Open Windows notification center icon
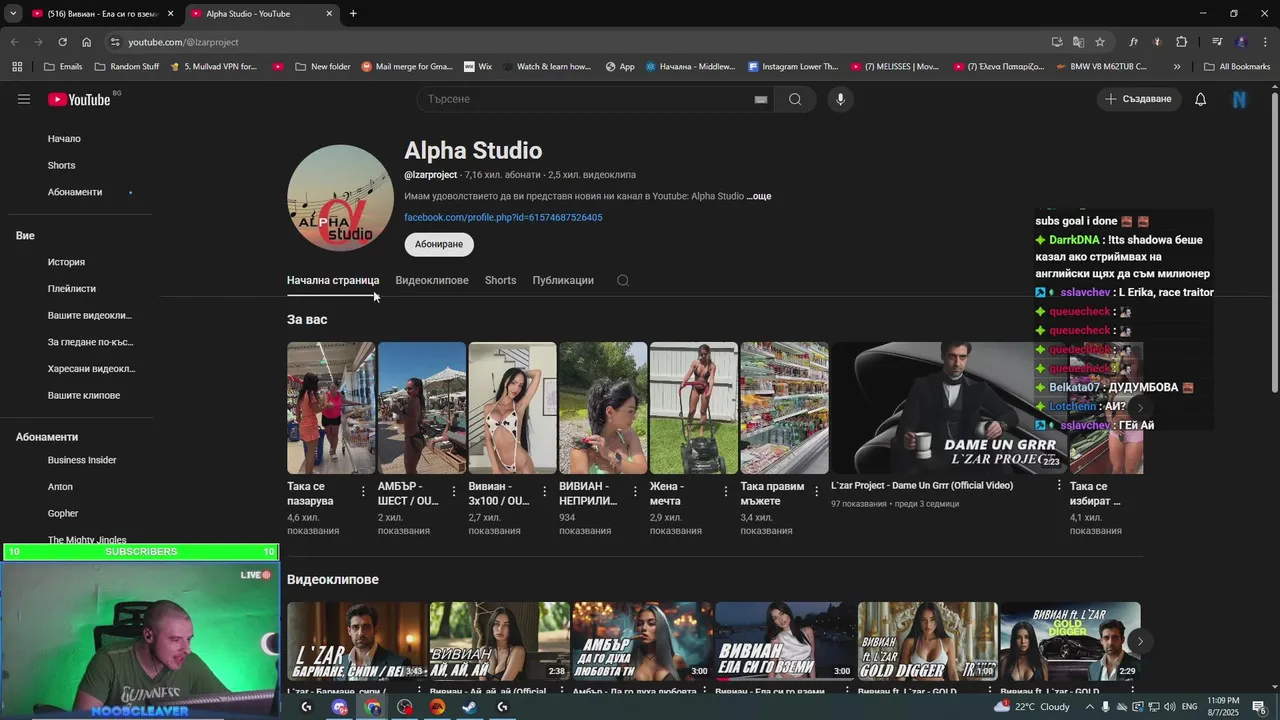1280x720 pixels. click(1259, 707)
